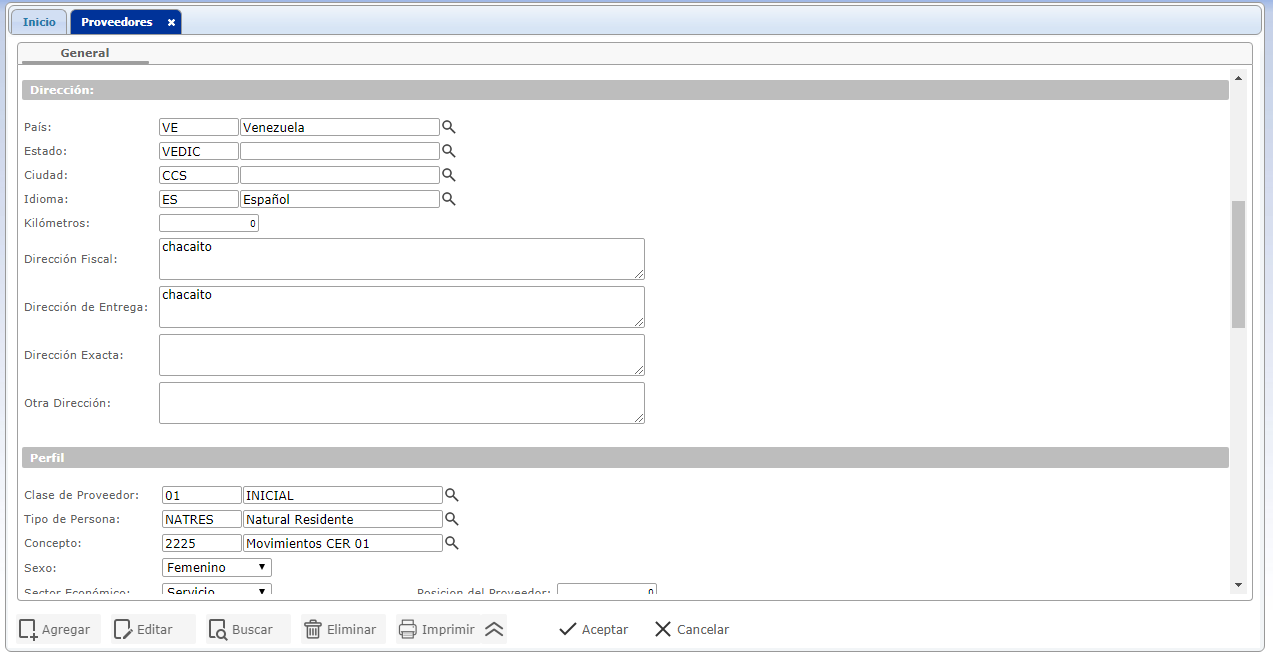Select the General tab
The width and height of the screenshot is (1273, 658).
pos(85,53)
